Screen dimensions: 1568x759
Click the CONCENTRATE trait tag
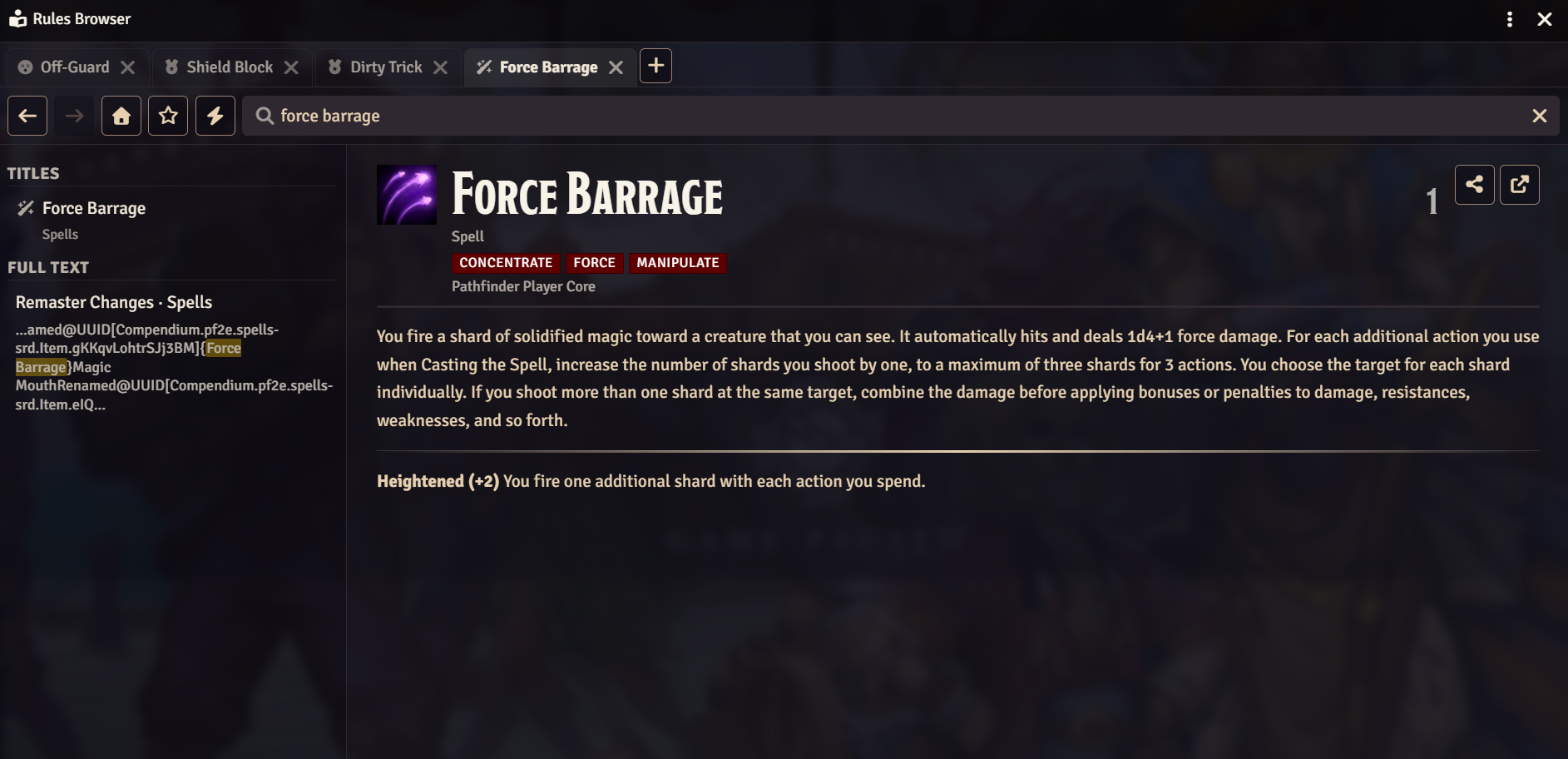point(506,263)
